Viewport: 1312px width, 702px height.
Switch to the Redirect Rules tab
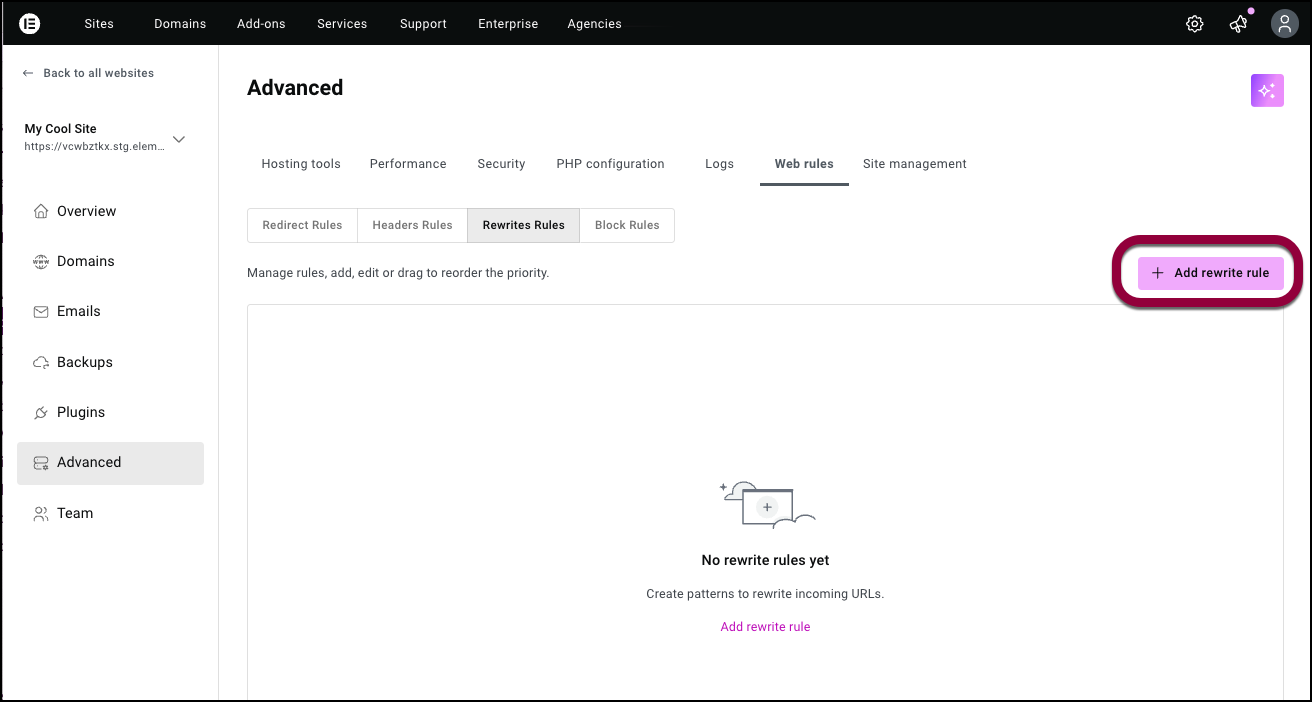(x=302, y=225)
